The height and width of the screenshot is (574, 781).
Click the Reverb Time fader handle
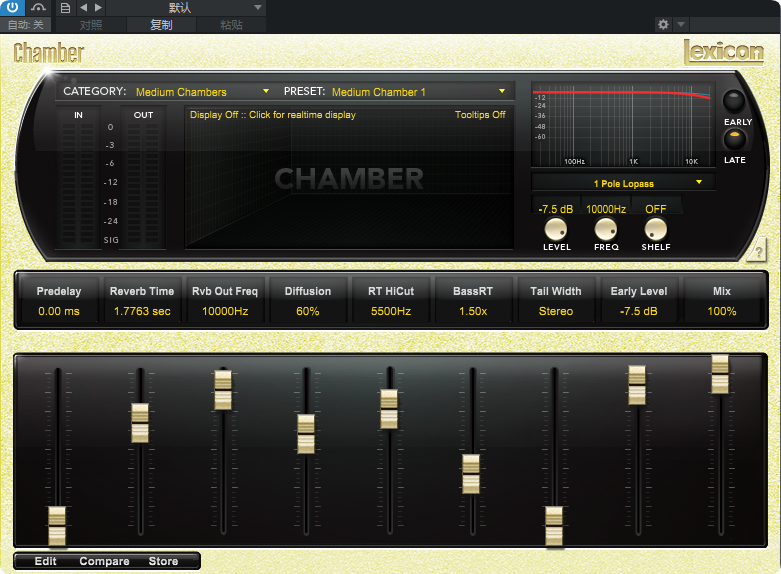point(140,423)
